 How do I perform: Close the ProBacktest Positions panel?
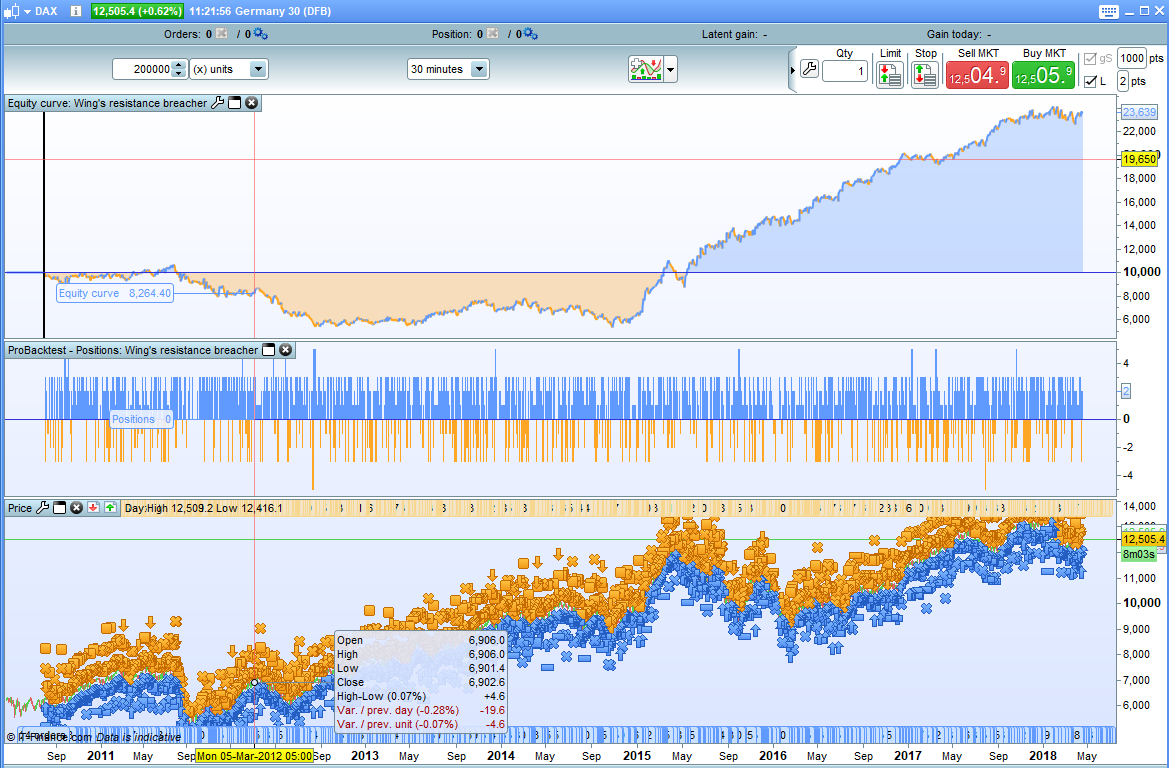coord(285,350)
